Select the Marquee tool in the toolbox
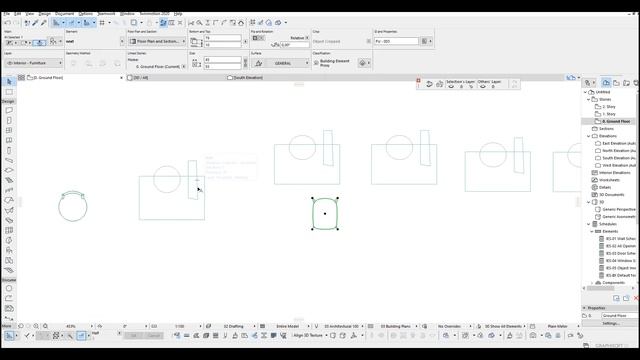The image size is (640, 360). [9, 92]
